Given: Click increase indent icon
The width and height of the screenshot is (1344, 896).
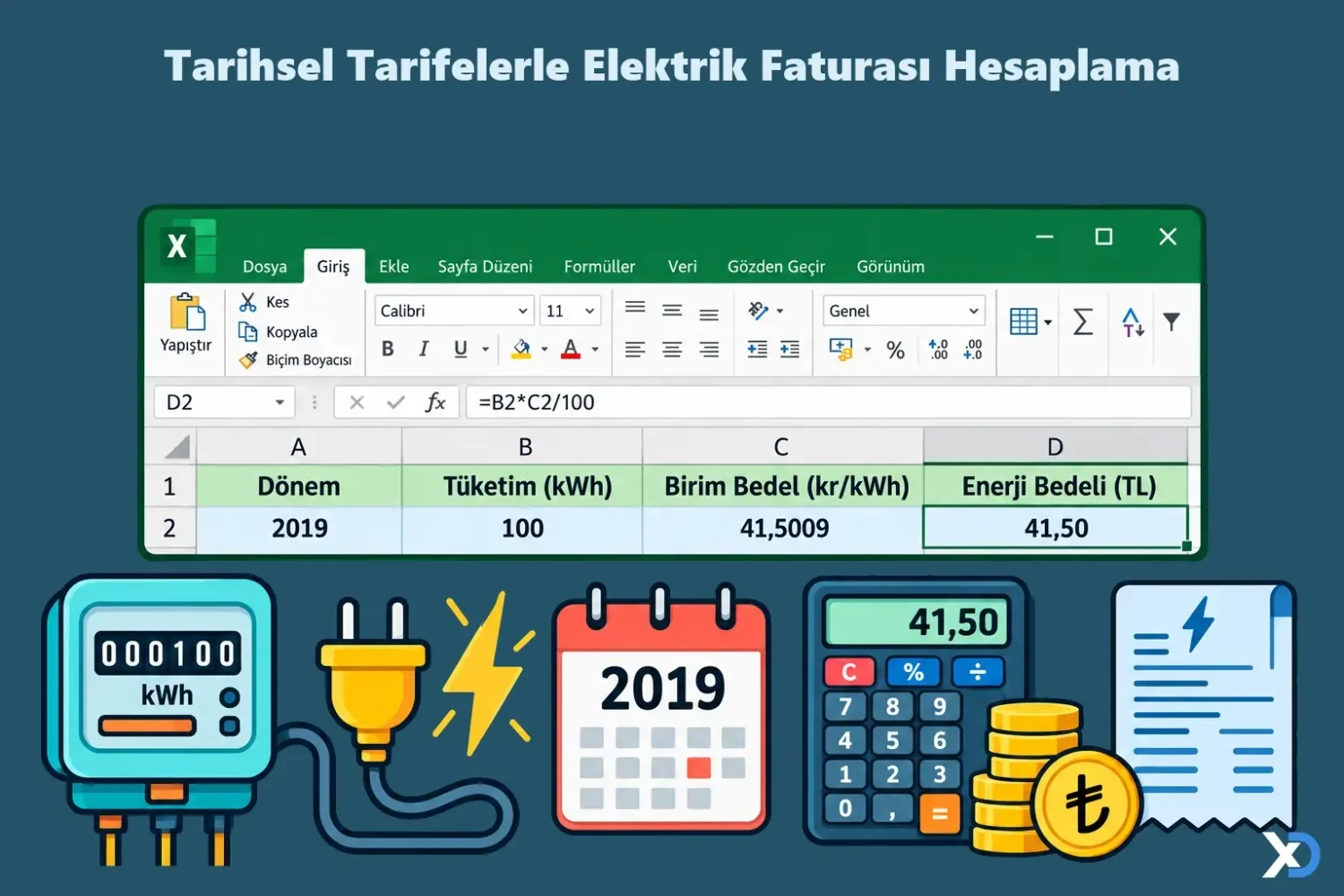Looking at the screenshot, I should 789,349.
